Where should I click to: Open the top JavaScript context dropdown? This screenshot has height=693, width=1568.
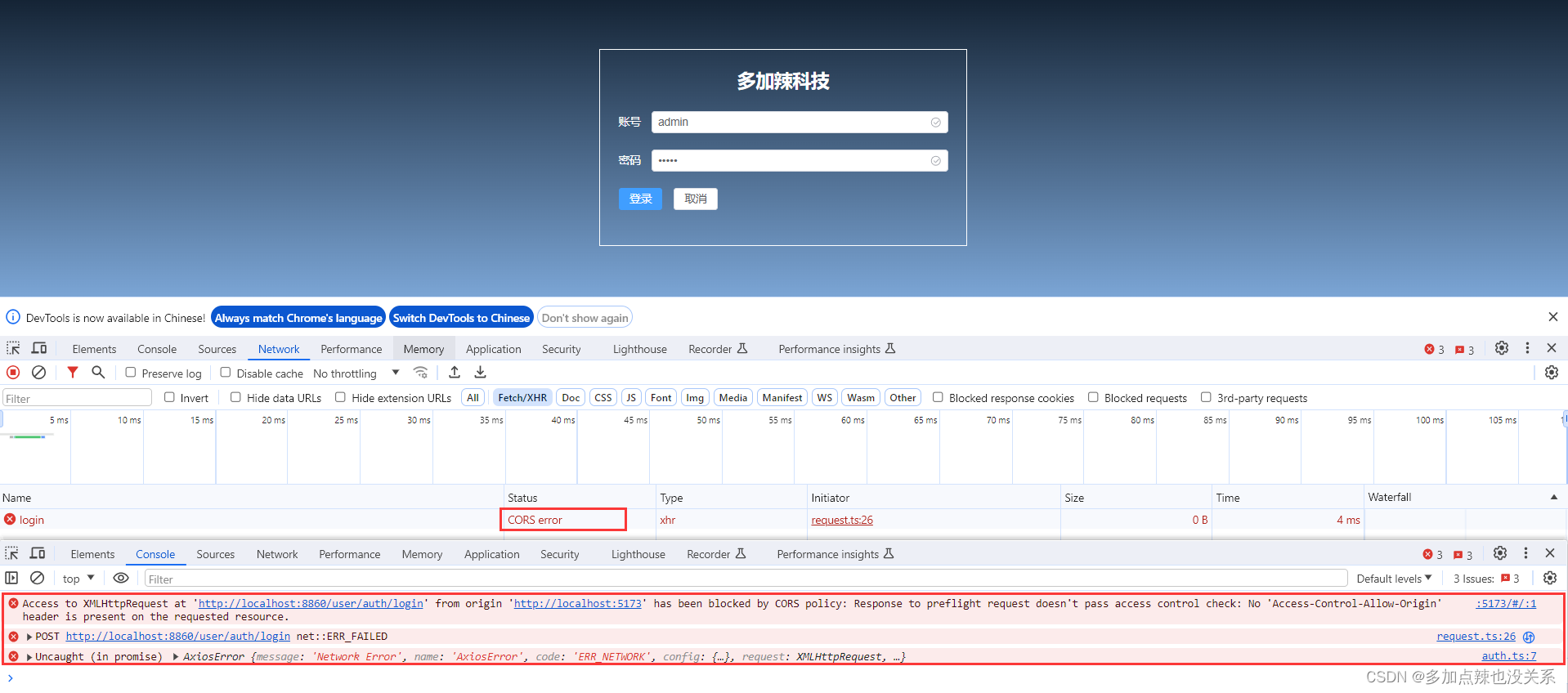coord(78,579)
